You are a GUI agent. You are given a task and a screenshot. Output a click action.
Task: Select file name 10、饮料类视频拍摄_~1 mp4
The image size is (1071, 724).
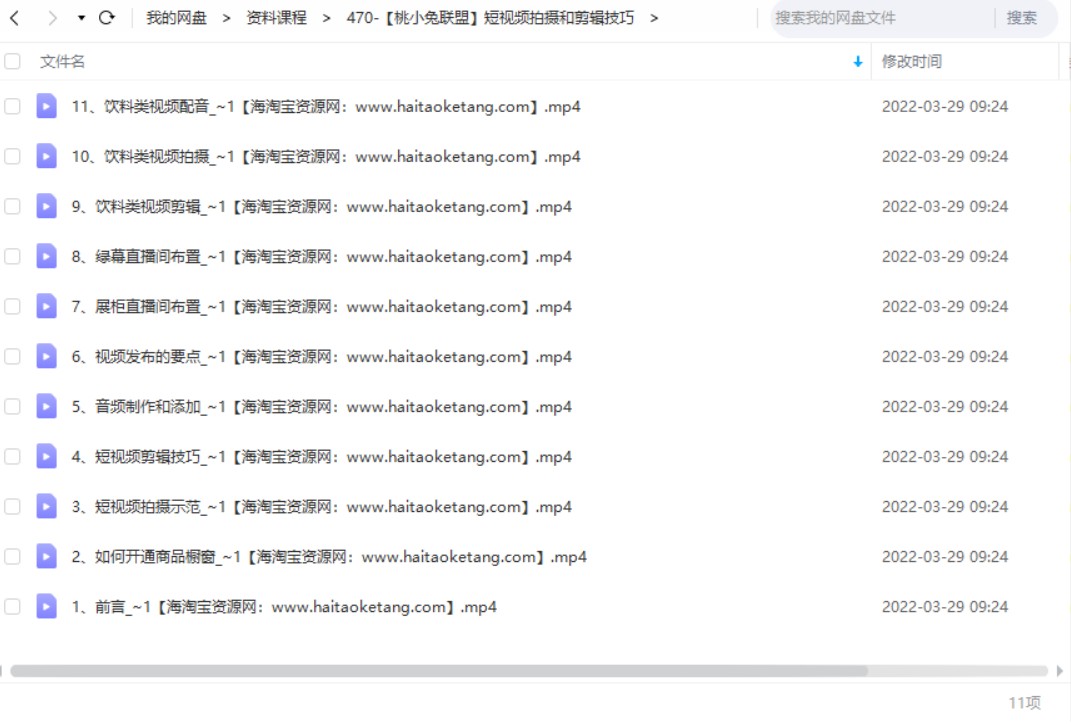(326, 156)
